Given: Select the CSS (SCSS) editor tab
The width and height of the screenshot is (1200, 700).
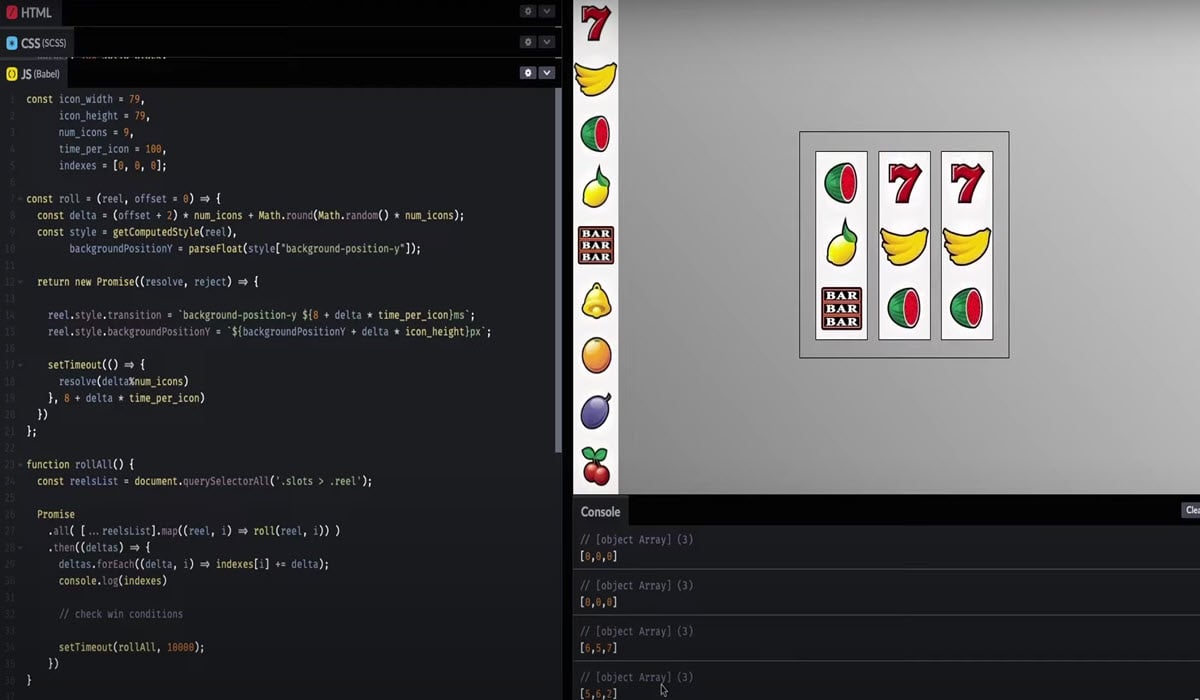Looking at the screenshot, I should (37, 43).
